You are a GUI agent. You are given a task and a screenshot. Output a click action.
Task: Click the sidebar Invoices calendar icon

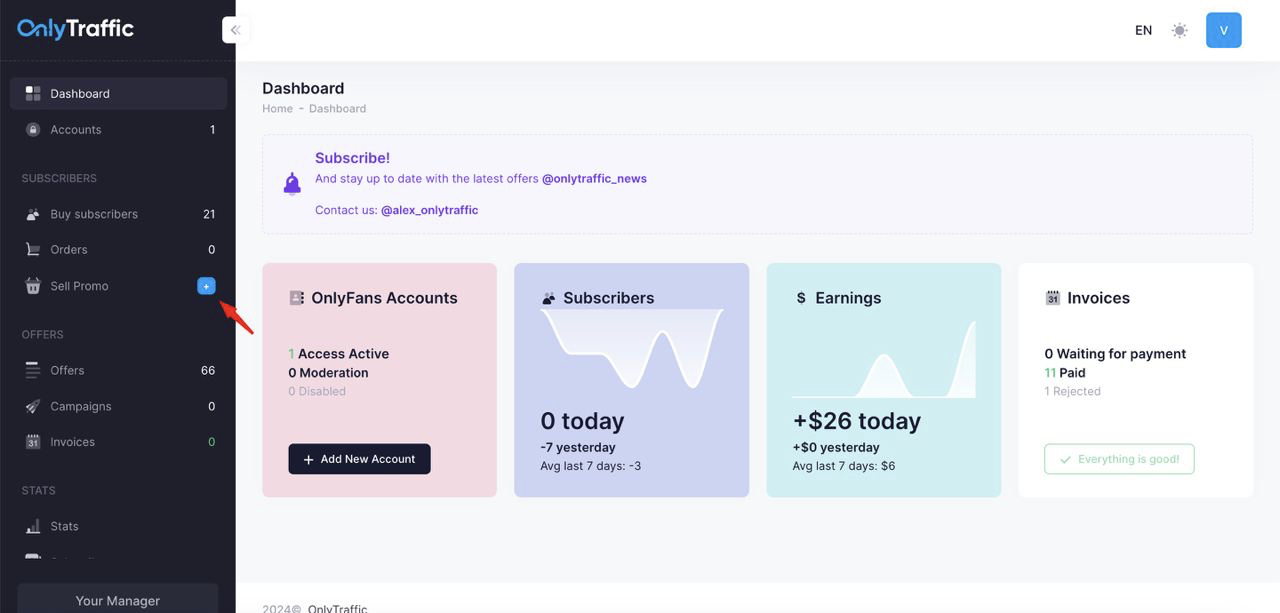(33, 442)
